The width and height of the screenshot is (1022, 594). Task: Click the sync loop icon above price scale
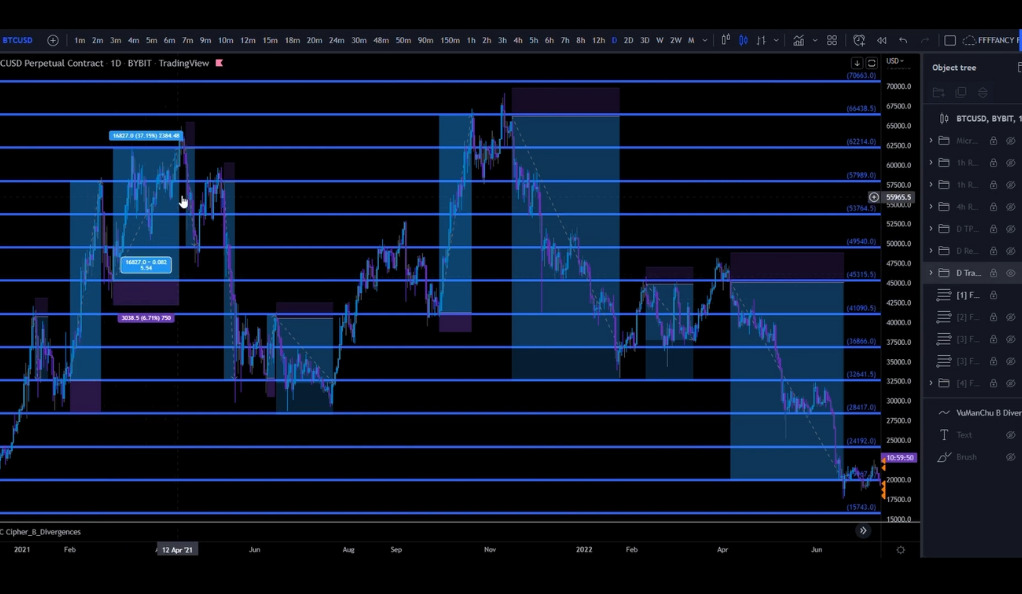coord(871,63)
